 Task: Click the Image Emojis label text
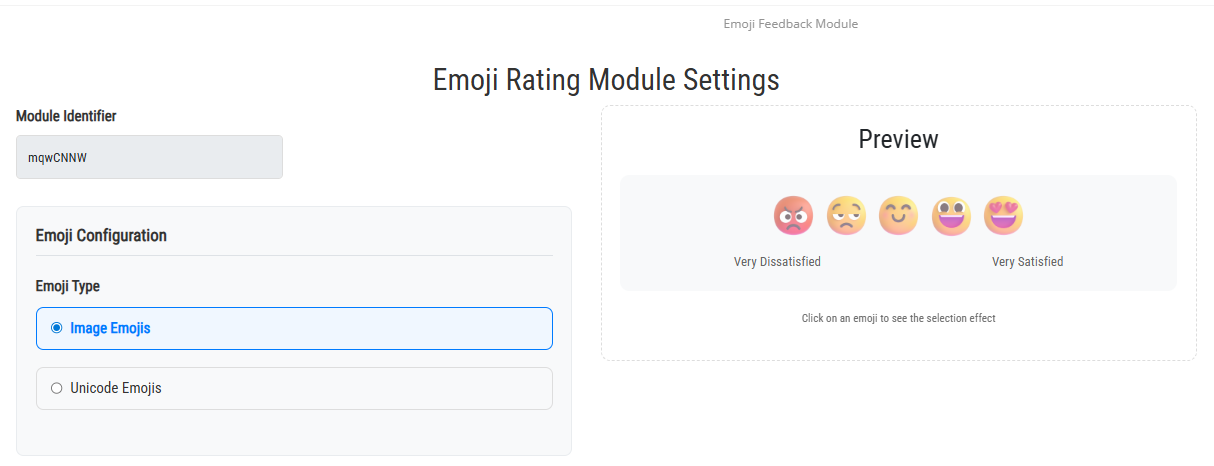(x=110, y=328)
